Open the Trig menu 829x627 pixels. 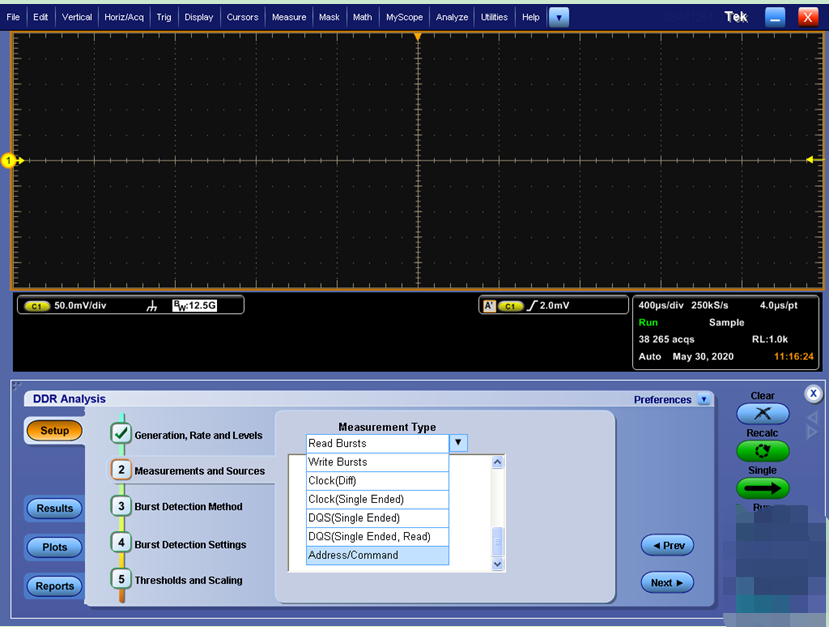(x=164, y=17)
